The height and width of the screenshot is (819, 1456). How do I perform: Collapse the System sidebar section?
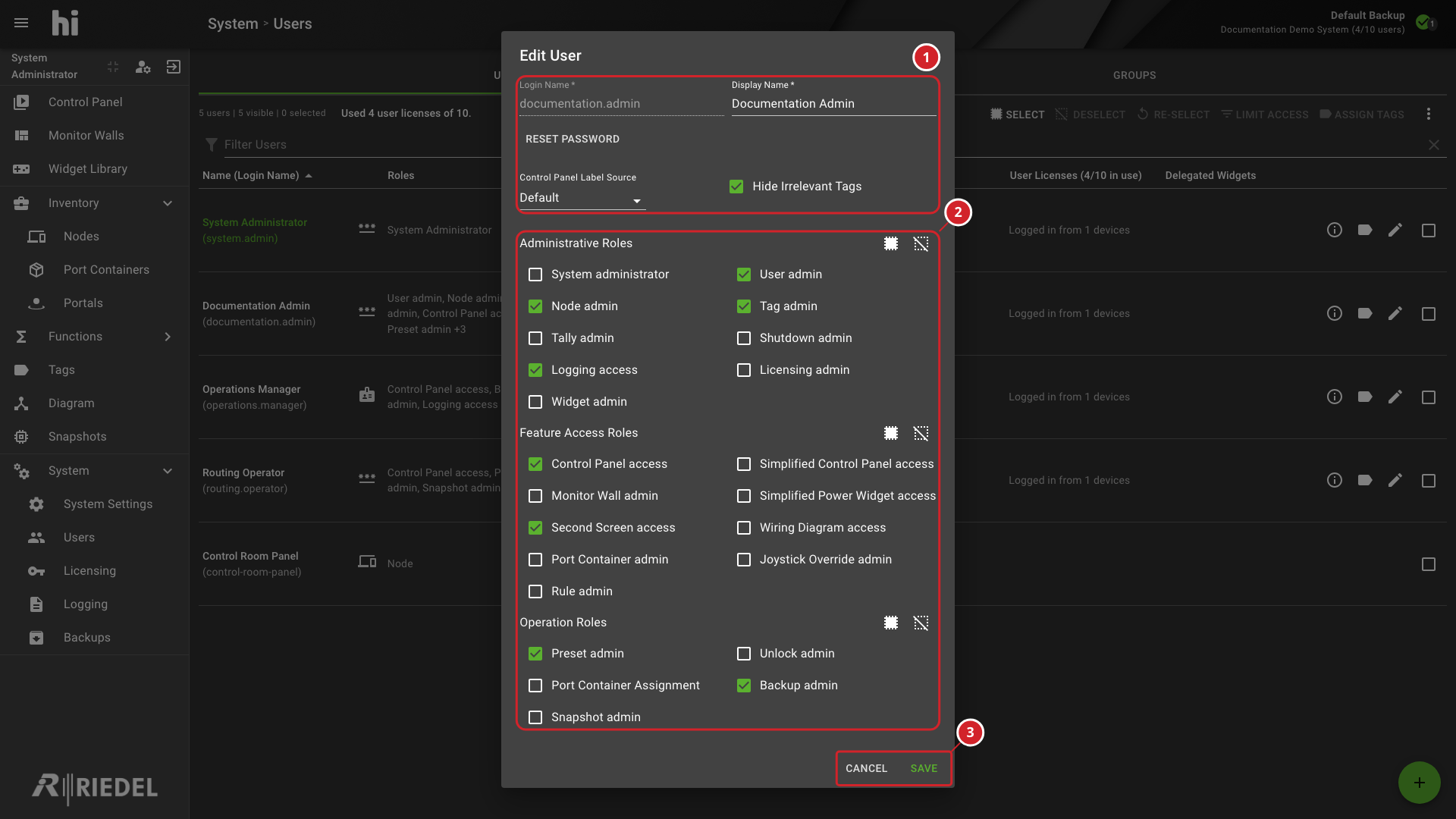point(168,471)
